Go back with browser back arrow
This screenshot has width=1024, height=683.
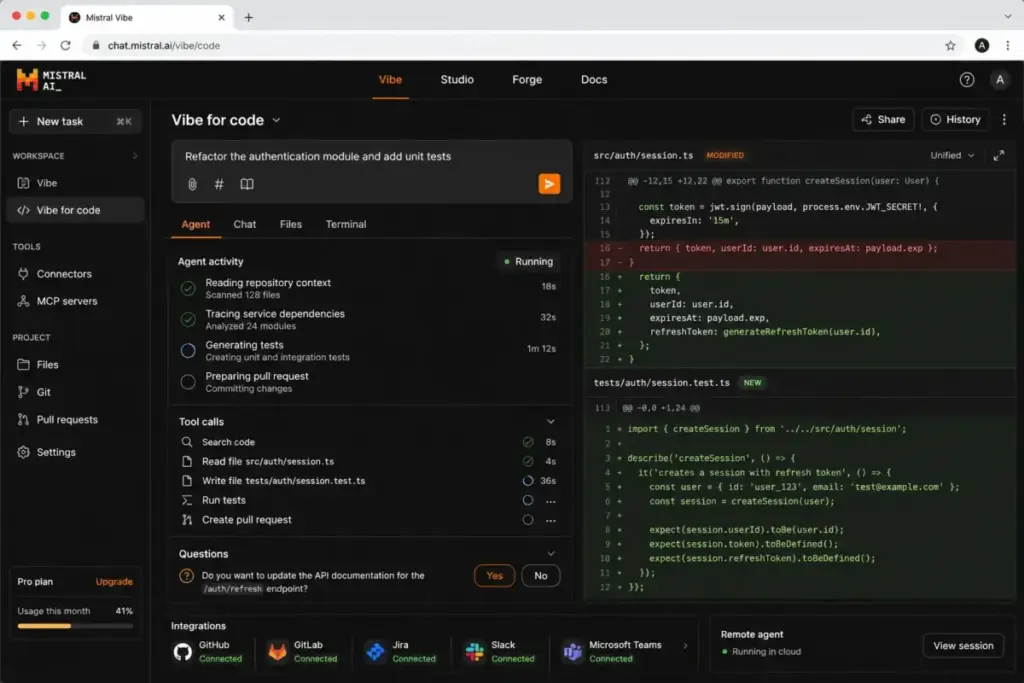coord(17,46)
